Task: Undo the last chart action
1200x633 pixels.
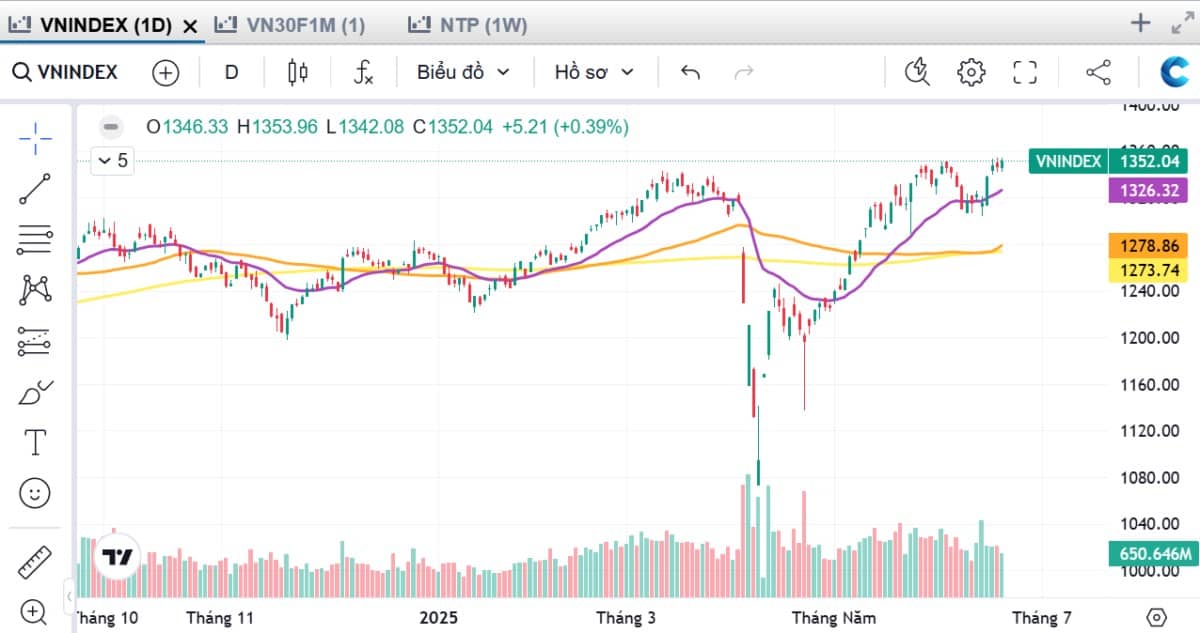Action: (x=690, y=72)
